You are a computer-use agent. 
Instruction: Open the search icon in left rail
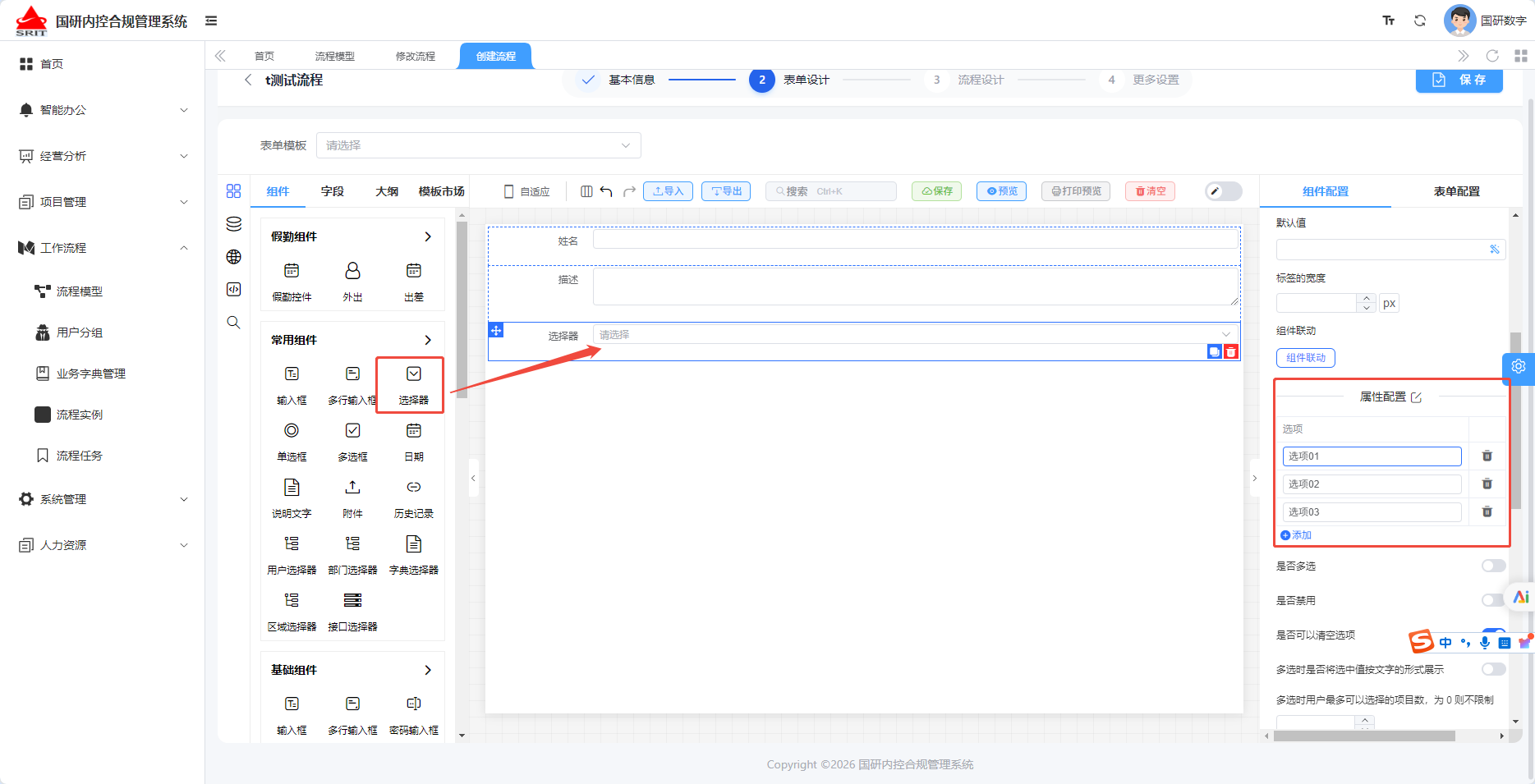pos(234,323)
